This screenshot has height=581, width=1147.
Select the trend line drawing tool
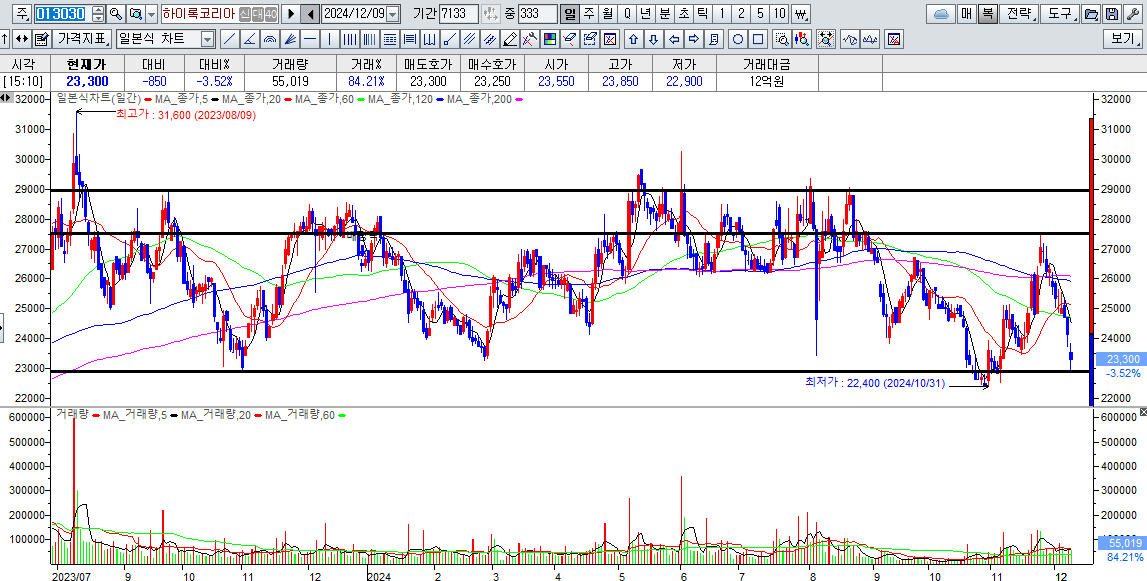click(x=229, y=39)
